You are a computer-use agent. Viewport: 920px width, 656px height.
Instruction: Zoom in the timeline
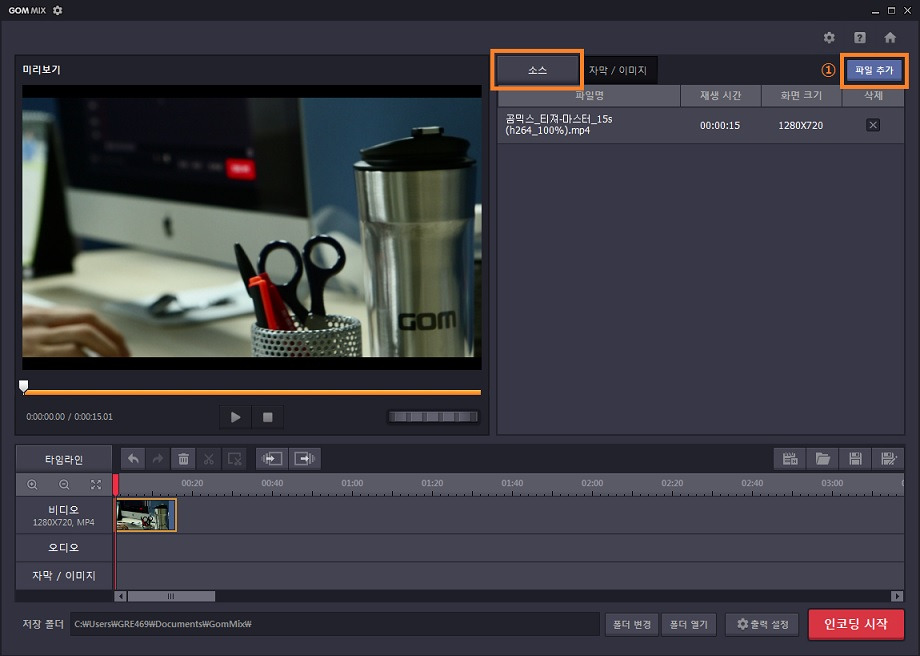(32, 485)
